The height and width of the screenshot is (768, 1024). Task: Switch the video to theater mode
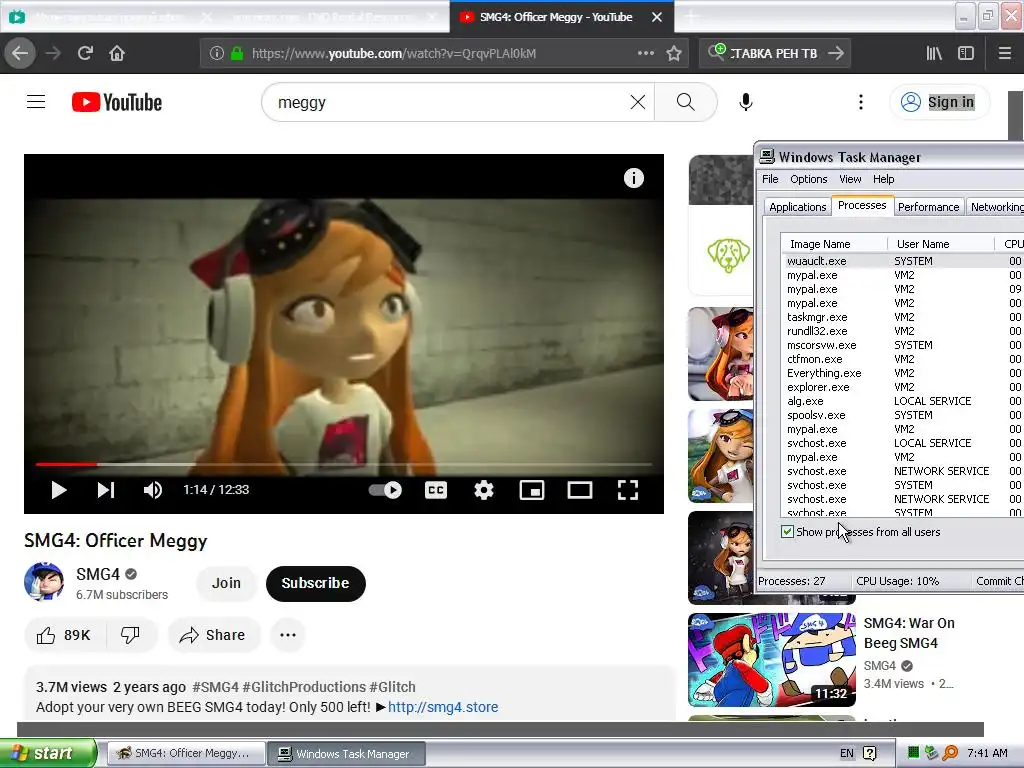point(579,490)
